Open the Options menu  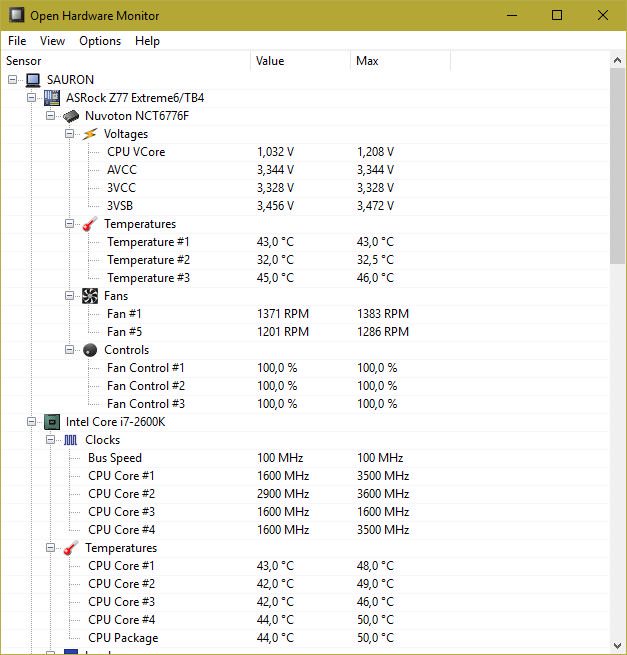pos(100,41)
